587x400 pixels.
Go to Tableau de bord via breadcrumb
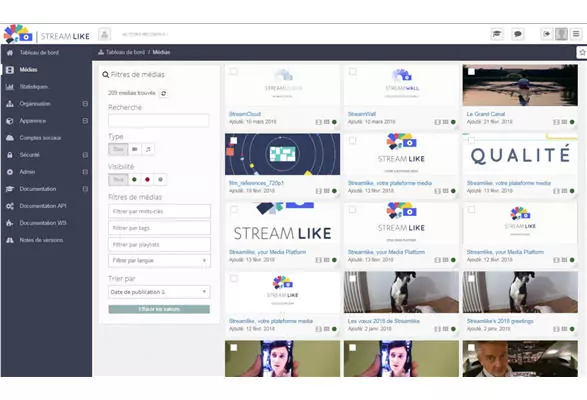[125, 52]
